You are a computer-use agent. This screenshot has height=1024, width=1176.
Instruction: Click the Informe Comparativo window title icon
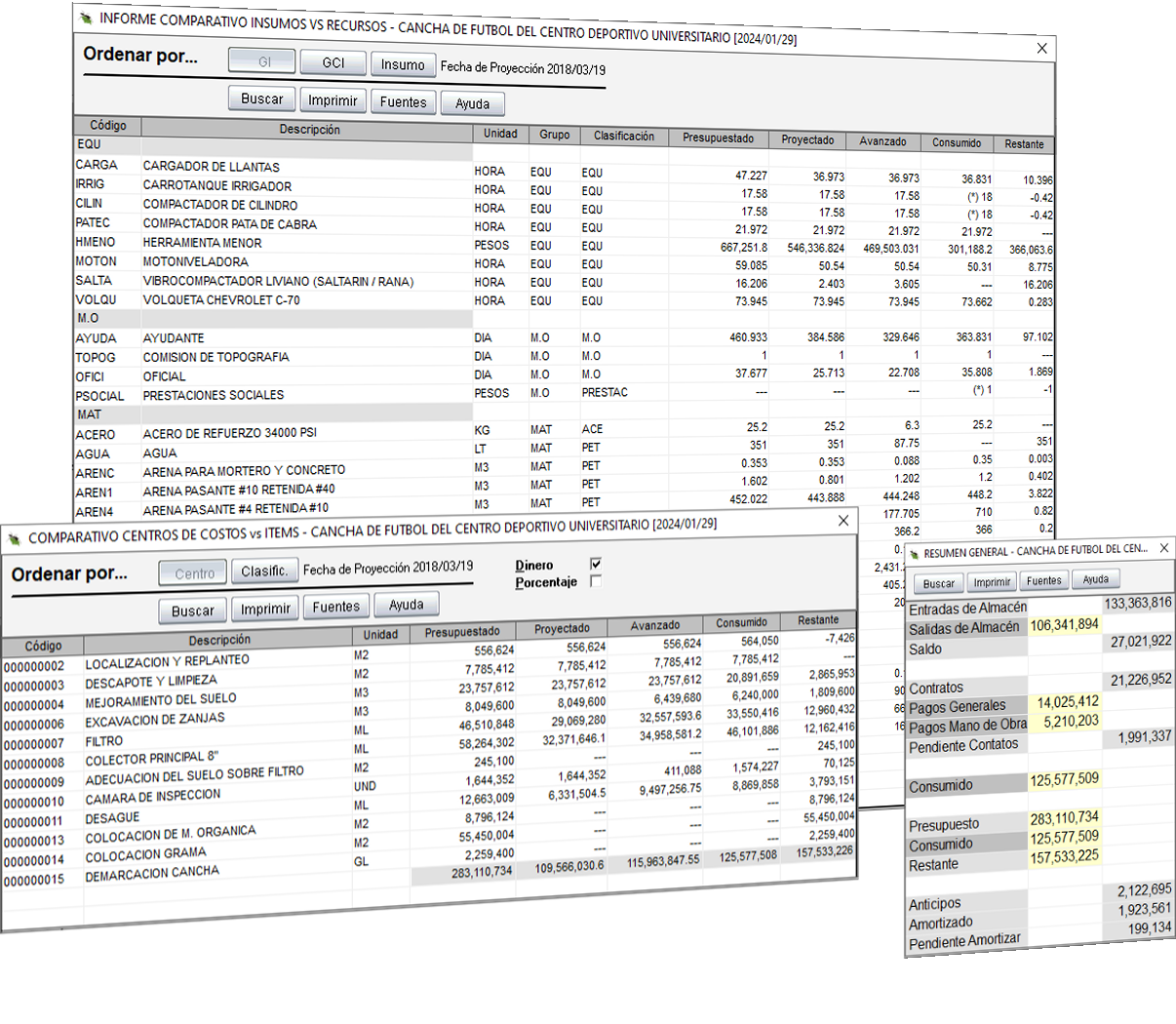tap(87, 18)
